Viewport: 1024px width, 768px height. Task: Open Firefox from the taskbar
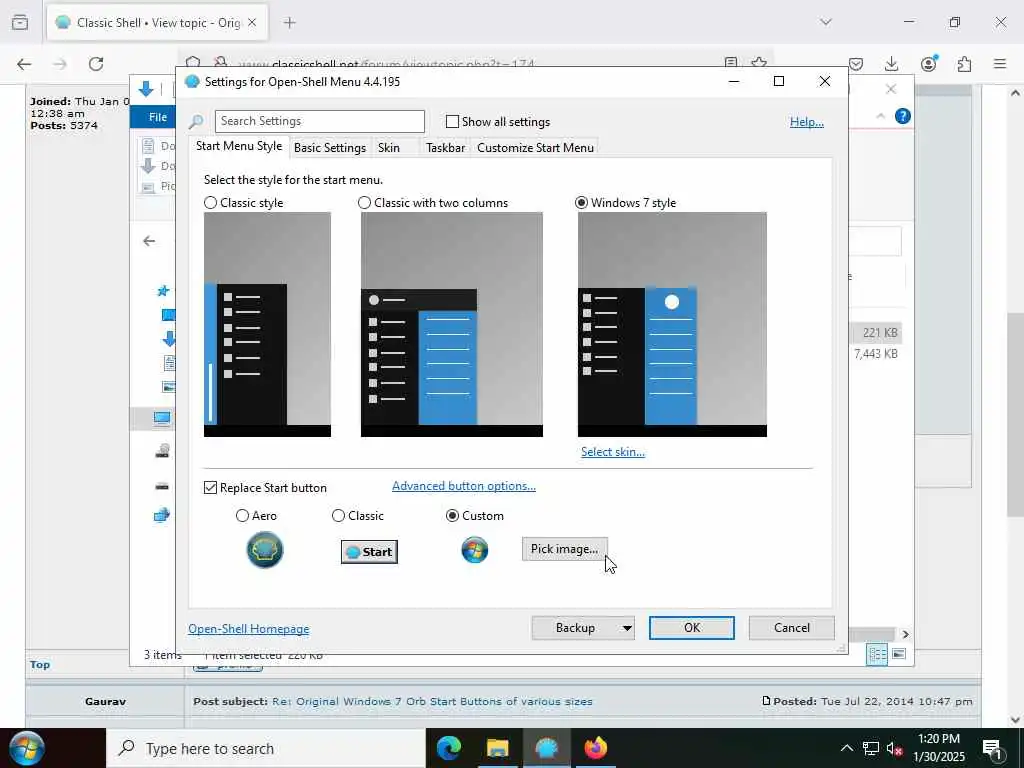click(596, 748)
